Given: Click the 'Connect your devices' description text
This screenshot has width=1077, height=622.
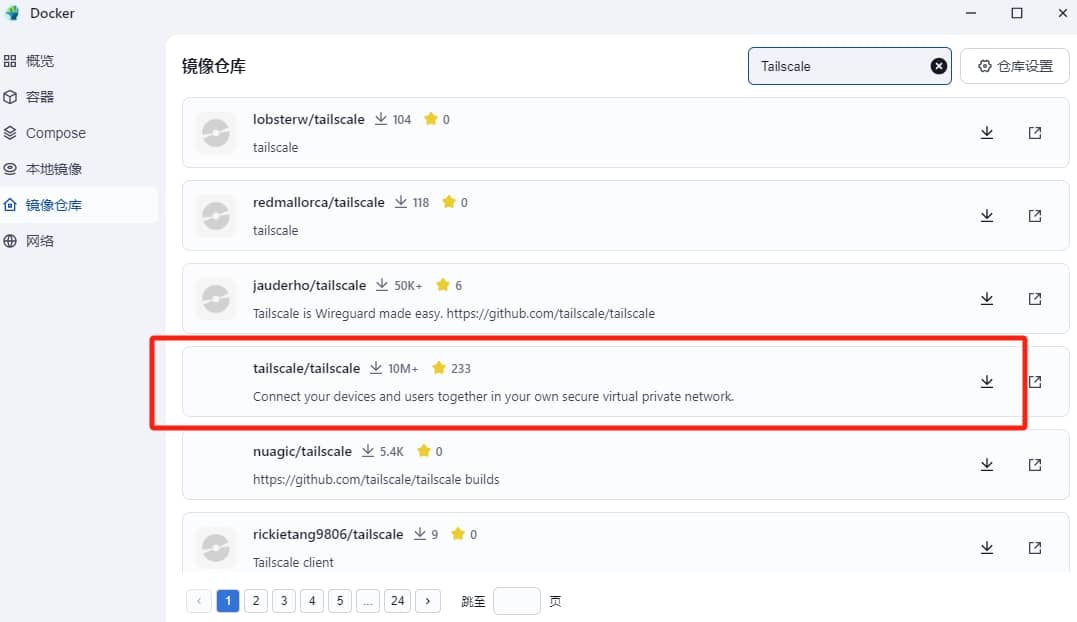Looking at the screenshot, I should [x=493, y=397].
